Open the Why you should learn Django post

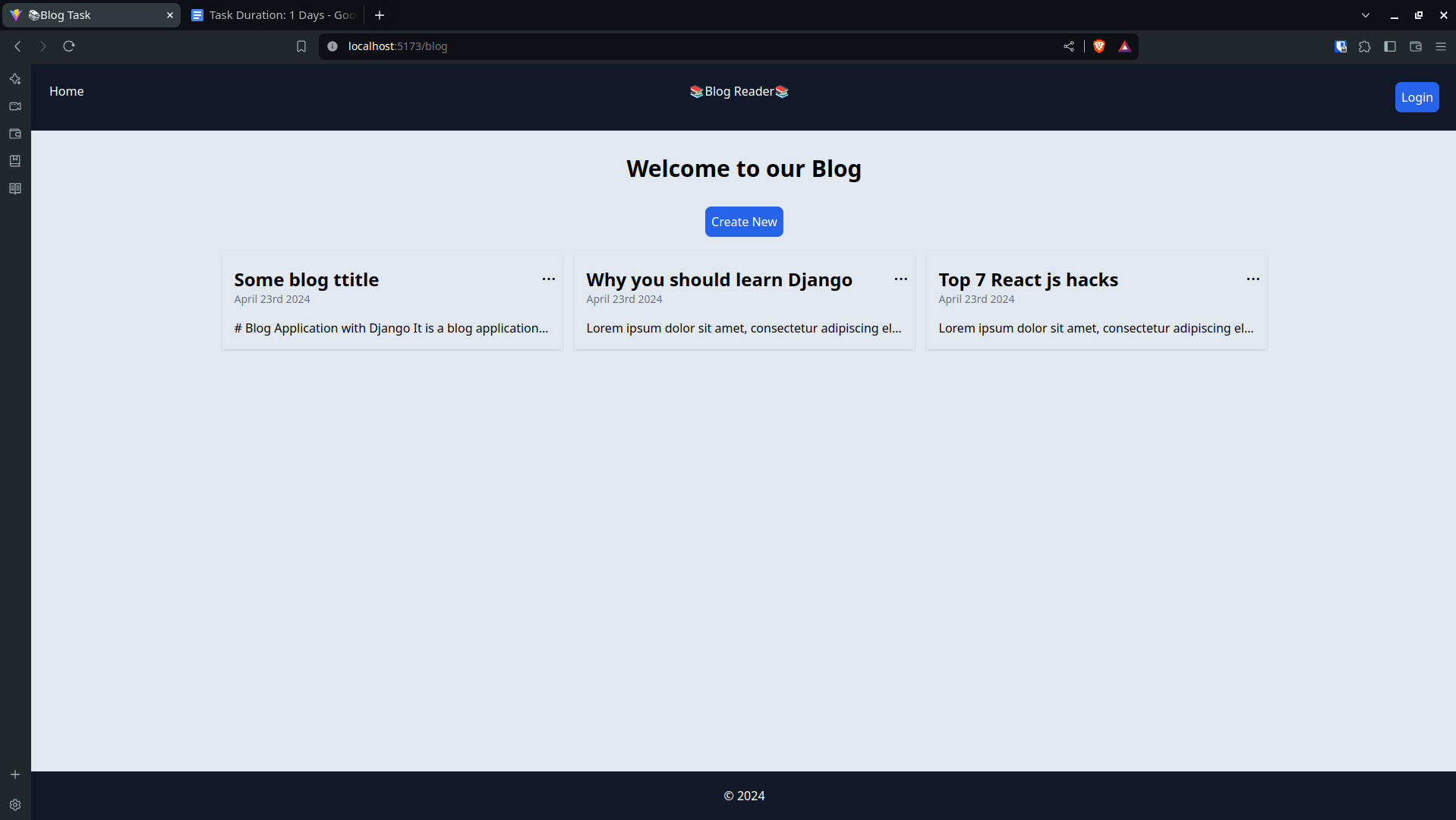[x=720, y=279]
